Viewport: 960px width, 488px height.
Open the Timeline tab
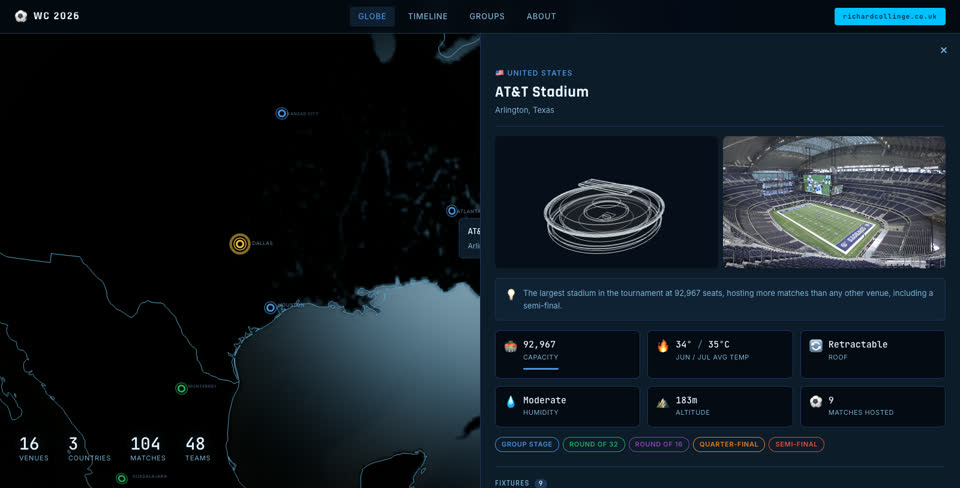tap(427, 17)
